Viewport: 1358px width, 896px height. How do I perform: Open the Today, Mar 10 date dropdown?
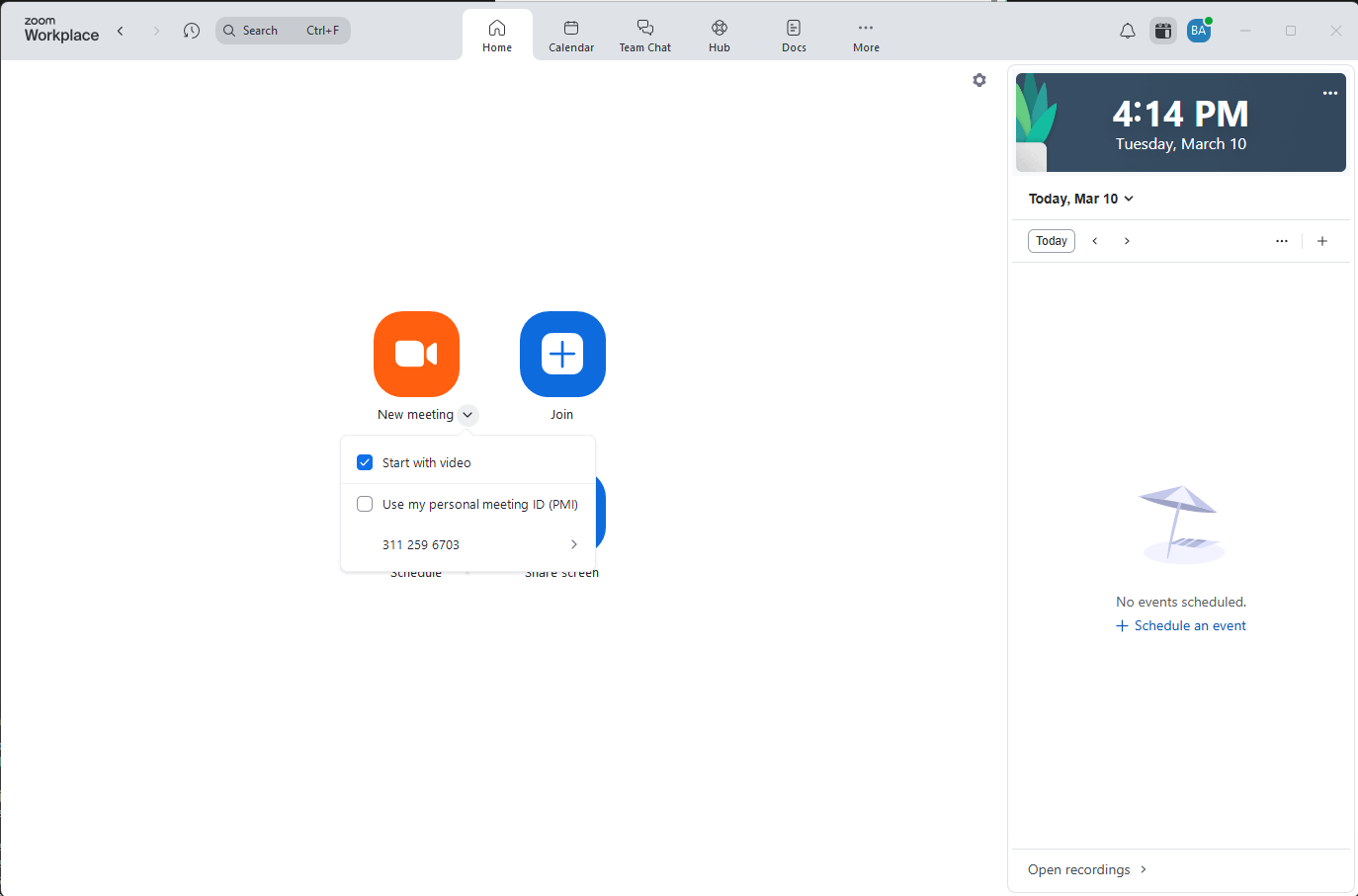click(x=1080, y=199)
